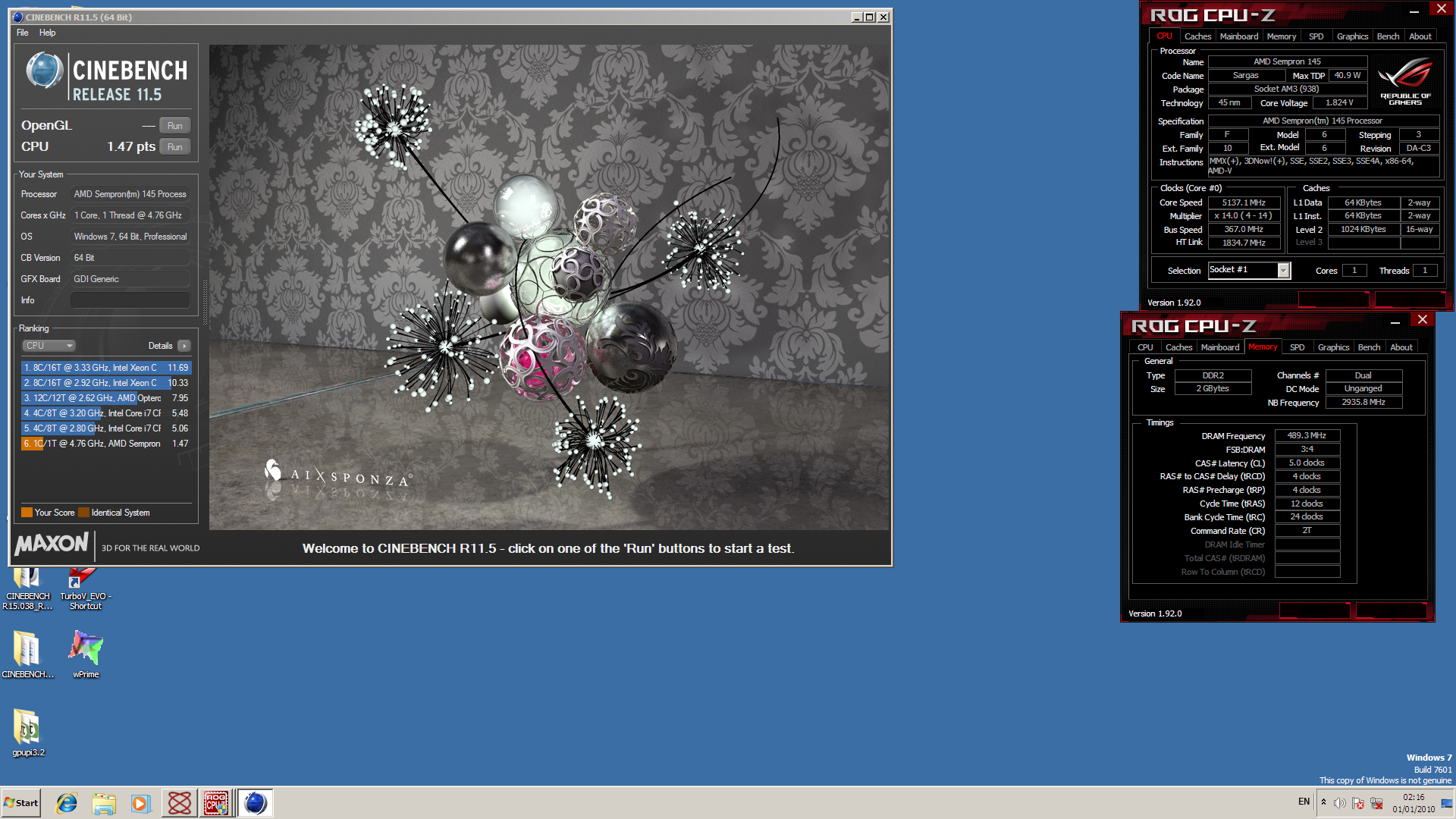Screen dimensions: 1456x819
Task: Open the Socket #1 selection dropdown
Action: (x=1249, y=271)
